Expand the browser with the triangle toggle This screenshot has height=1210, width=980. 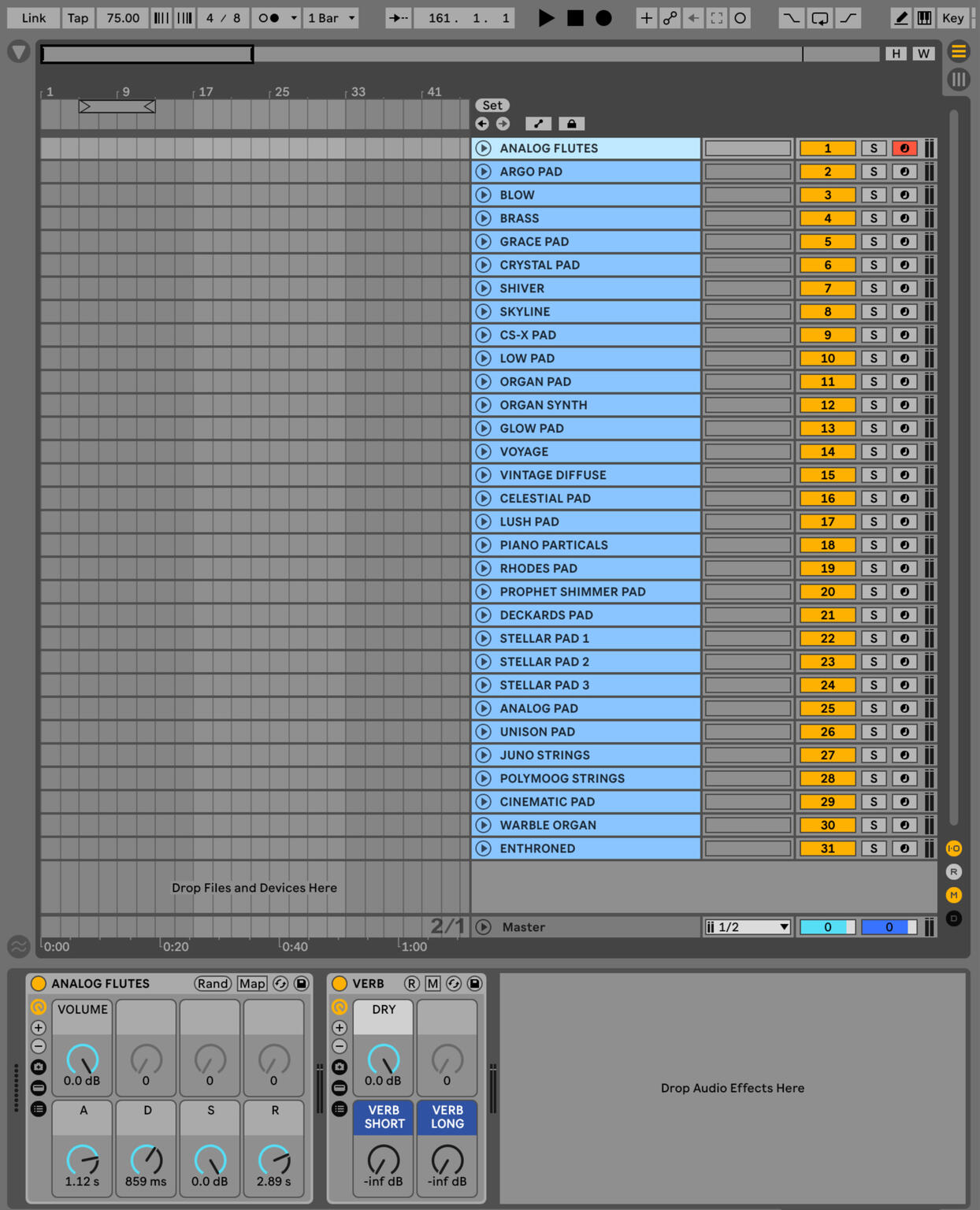point(18,53)
